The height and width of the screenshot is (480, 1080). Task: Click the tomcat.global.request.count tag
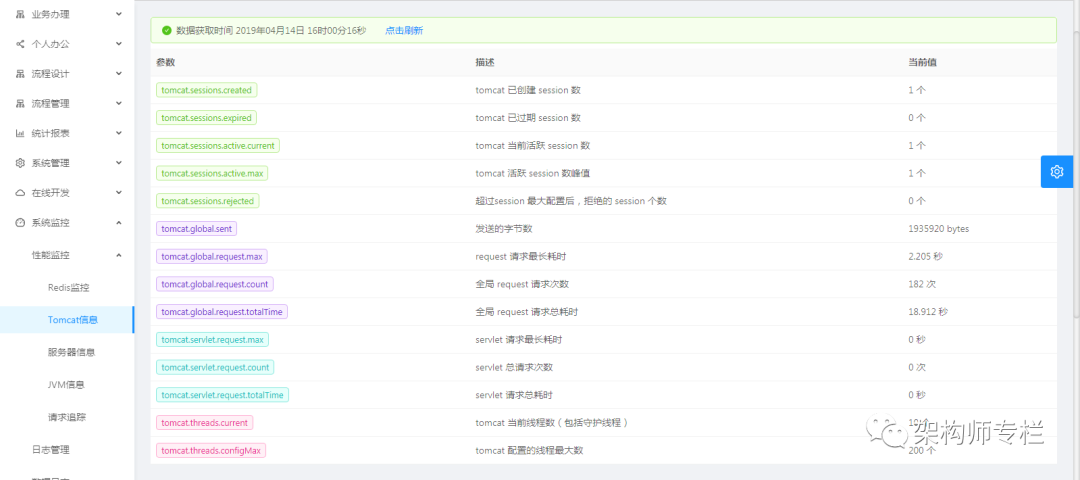tap(215, 284)
